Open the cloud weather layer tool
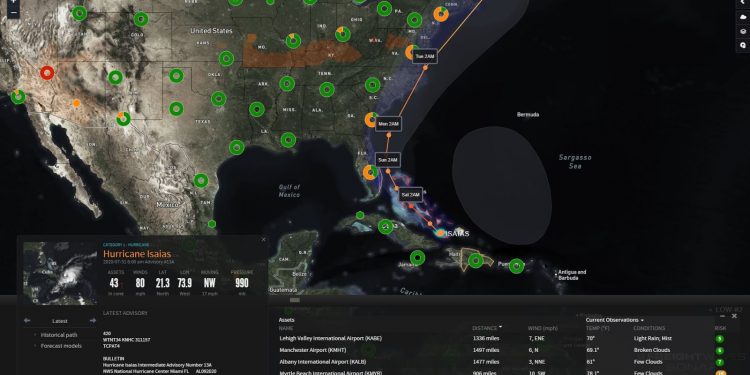750x375 pixels. click(x=743, y=17)
